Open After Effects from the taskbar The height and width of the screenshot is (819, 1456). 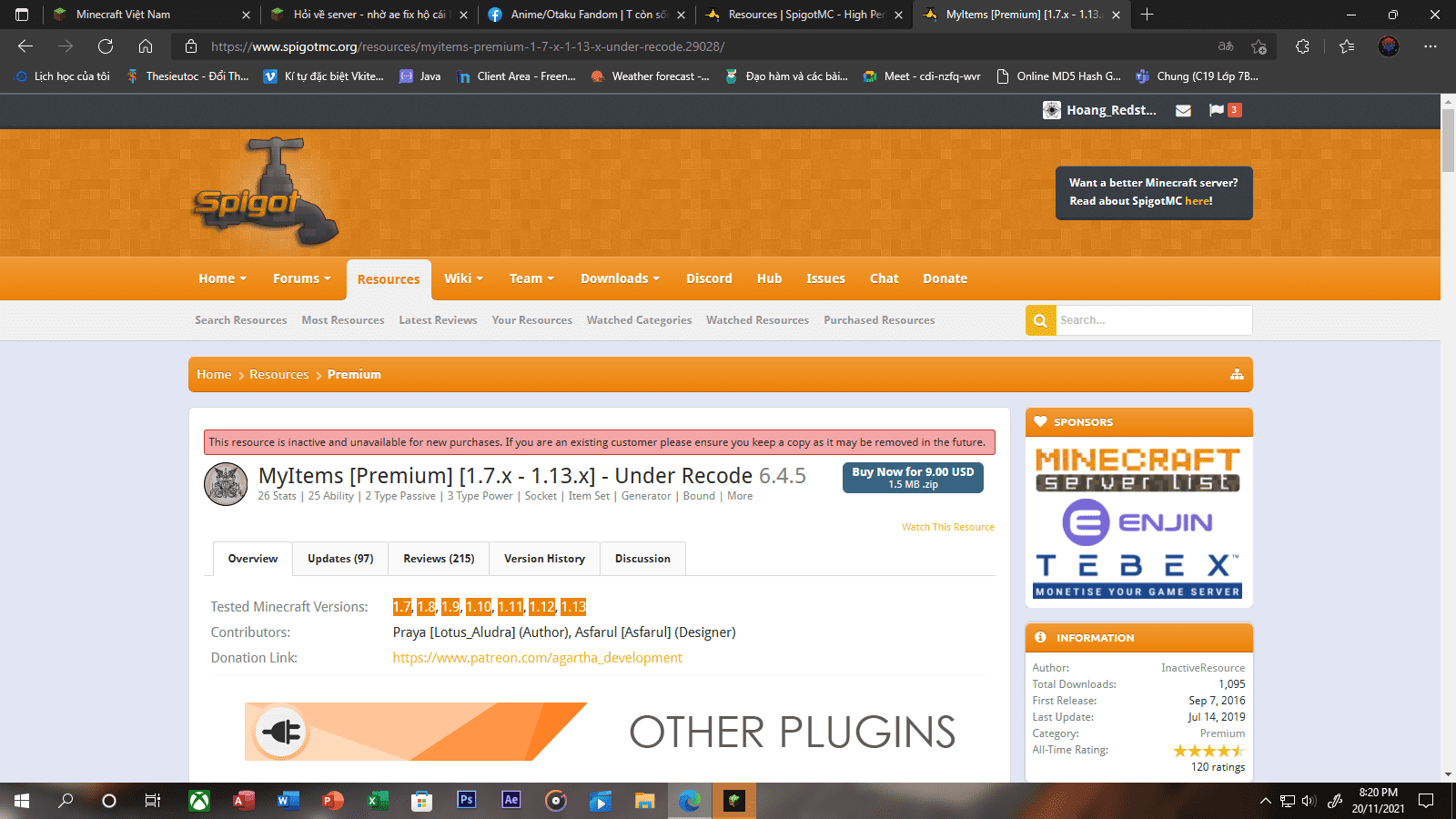[511, 800]
